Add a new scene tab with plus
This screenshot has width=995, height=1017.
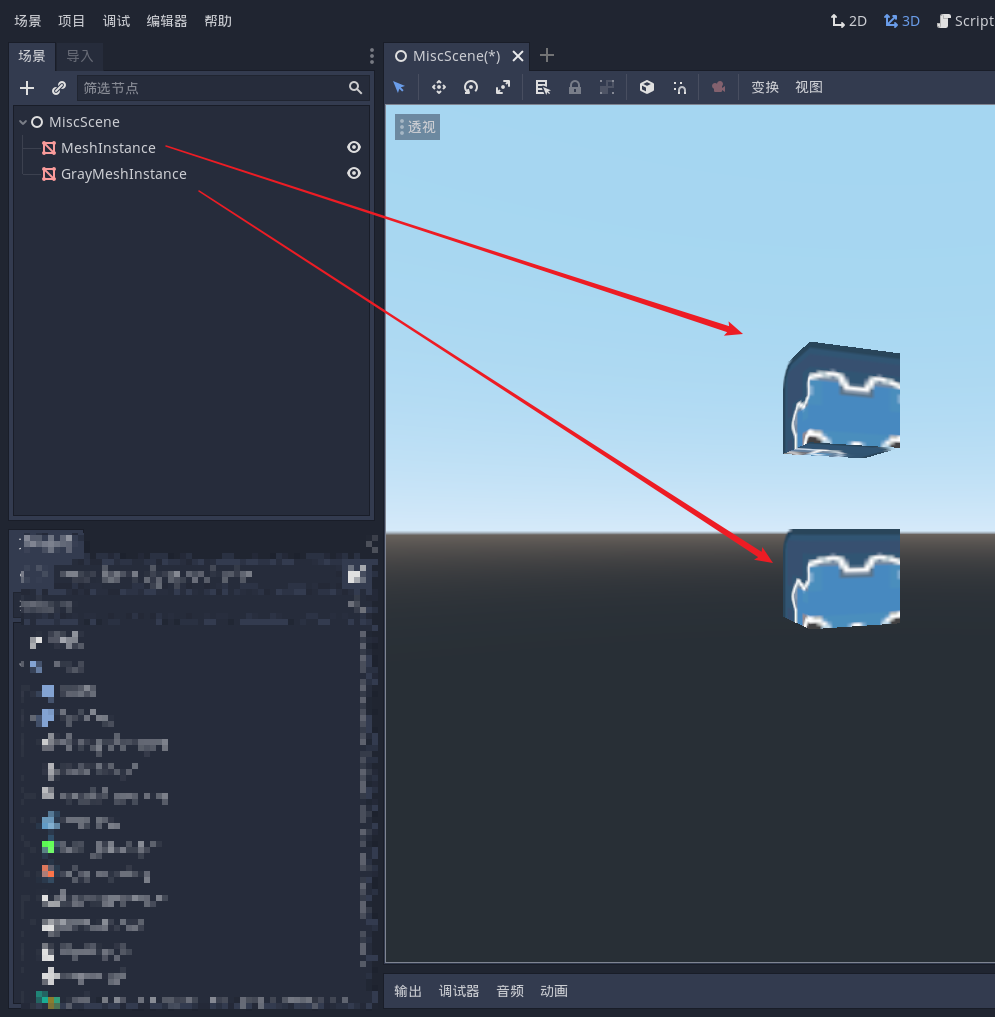547,55
